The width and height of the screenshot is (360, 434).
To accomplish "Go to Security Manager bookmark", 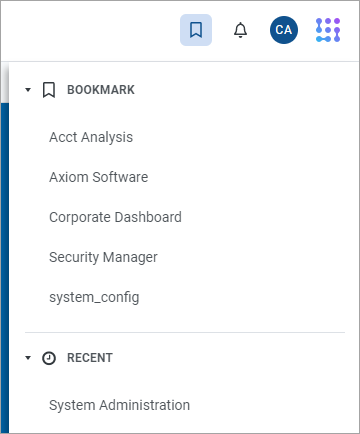I will [103, 257].
